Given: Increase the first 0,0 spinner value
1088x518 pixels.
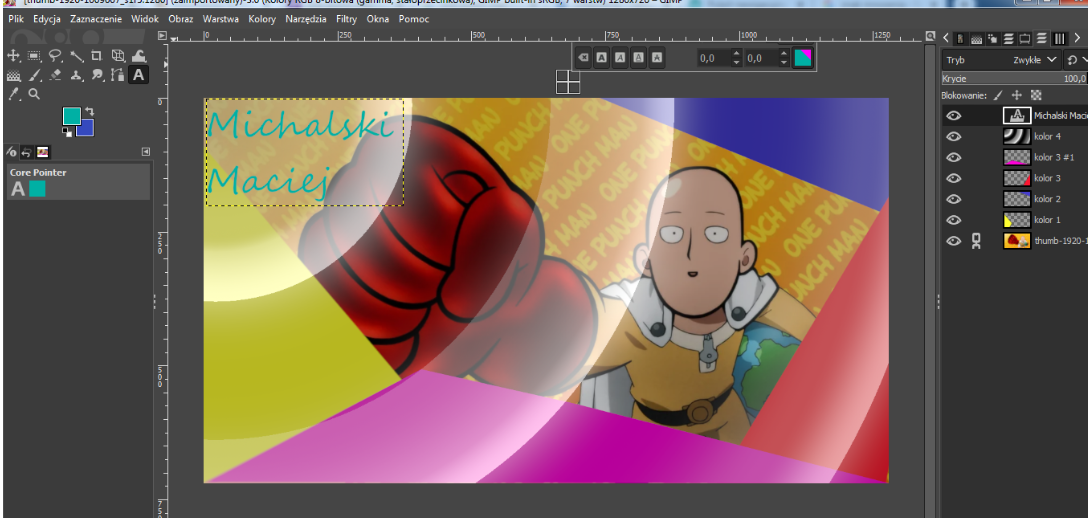Looking at the screenshot, I should (736, 53).
